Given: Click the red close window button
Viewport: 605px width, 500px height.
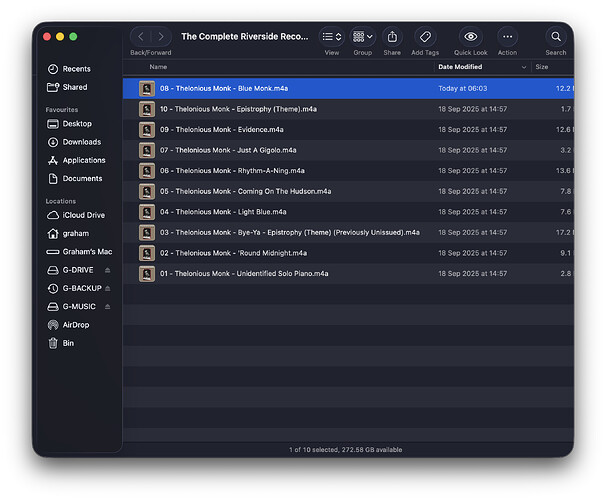Looking at the screenshot, I should [47, 37].
